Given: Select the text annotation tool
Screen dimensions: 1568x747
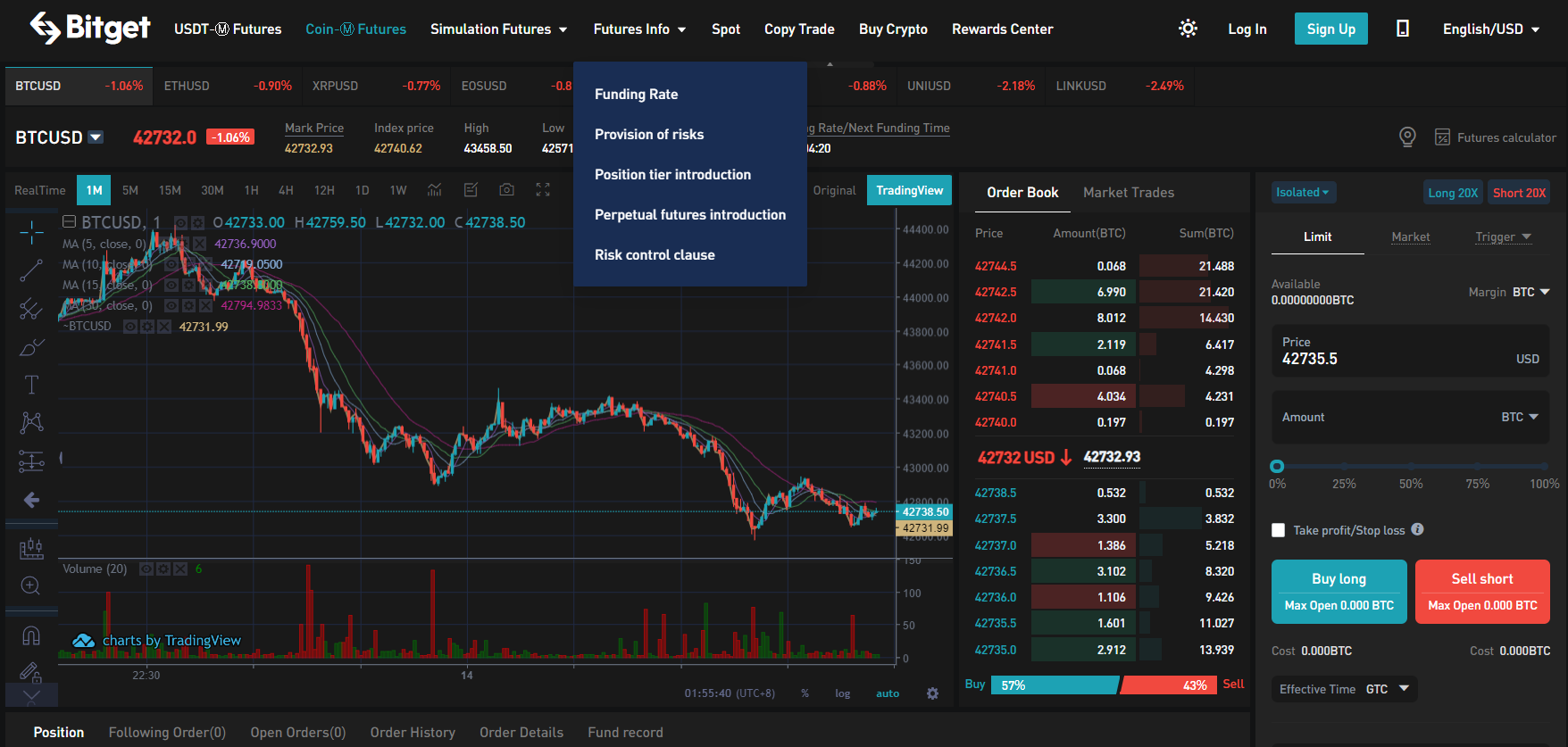Looking at the screenshot, I should coord(31,385).
